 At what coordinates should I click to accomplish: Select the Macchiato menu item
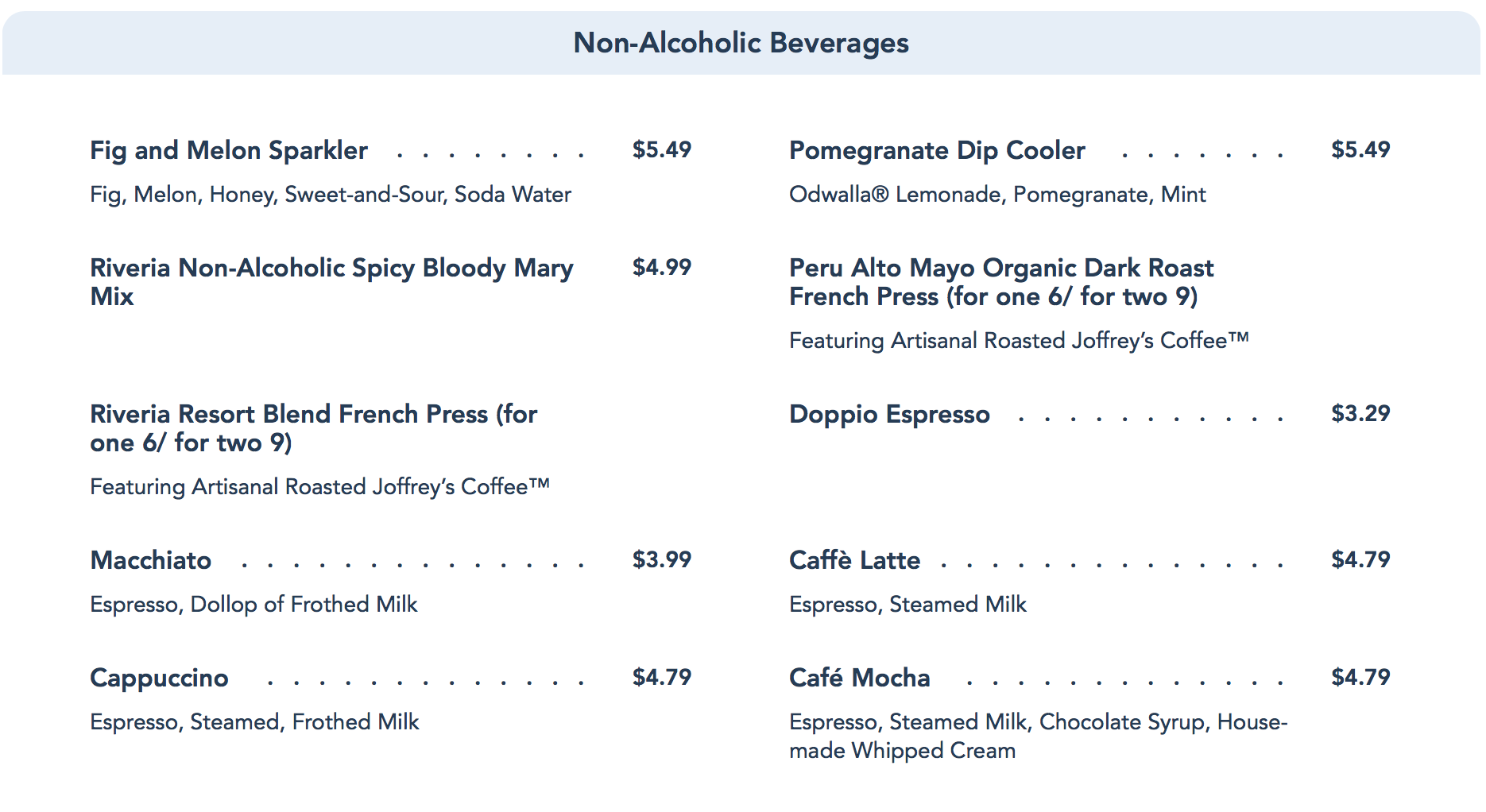pyautogui.click(x=151, y=560)
